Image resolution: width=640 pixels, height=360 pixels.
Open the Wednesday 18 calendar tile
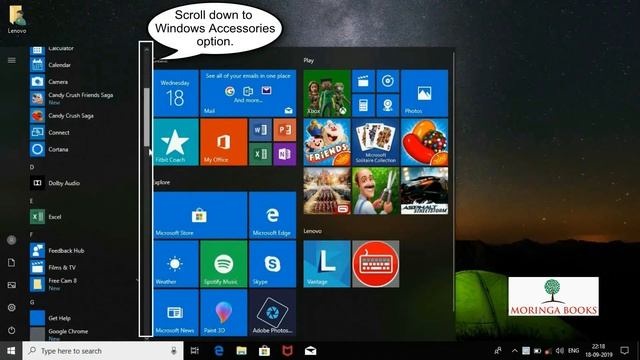(x=176, y=93)
